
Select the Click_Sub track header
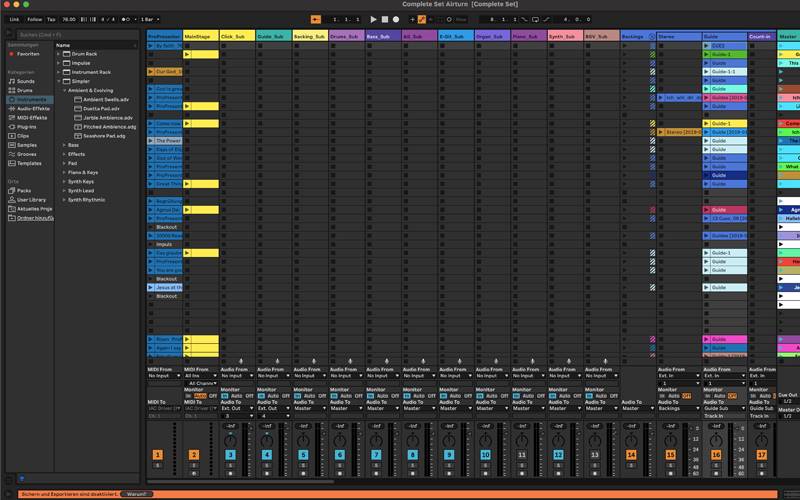click(x=237, y=36)
